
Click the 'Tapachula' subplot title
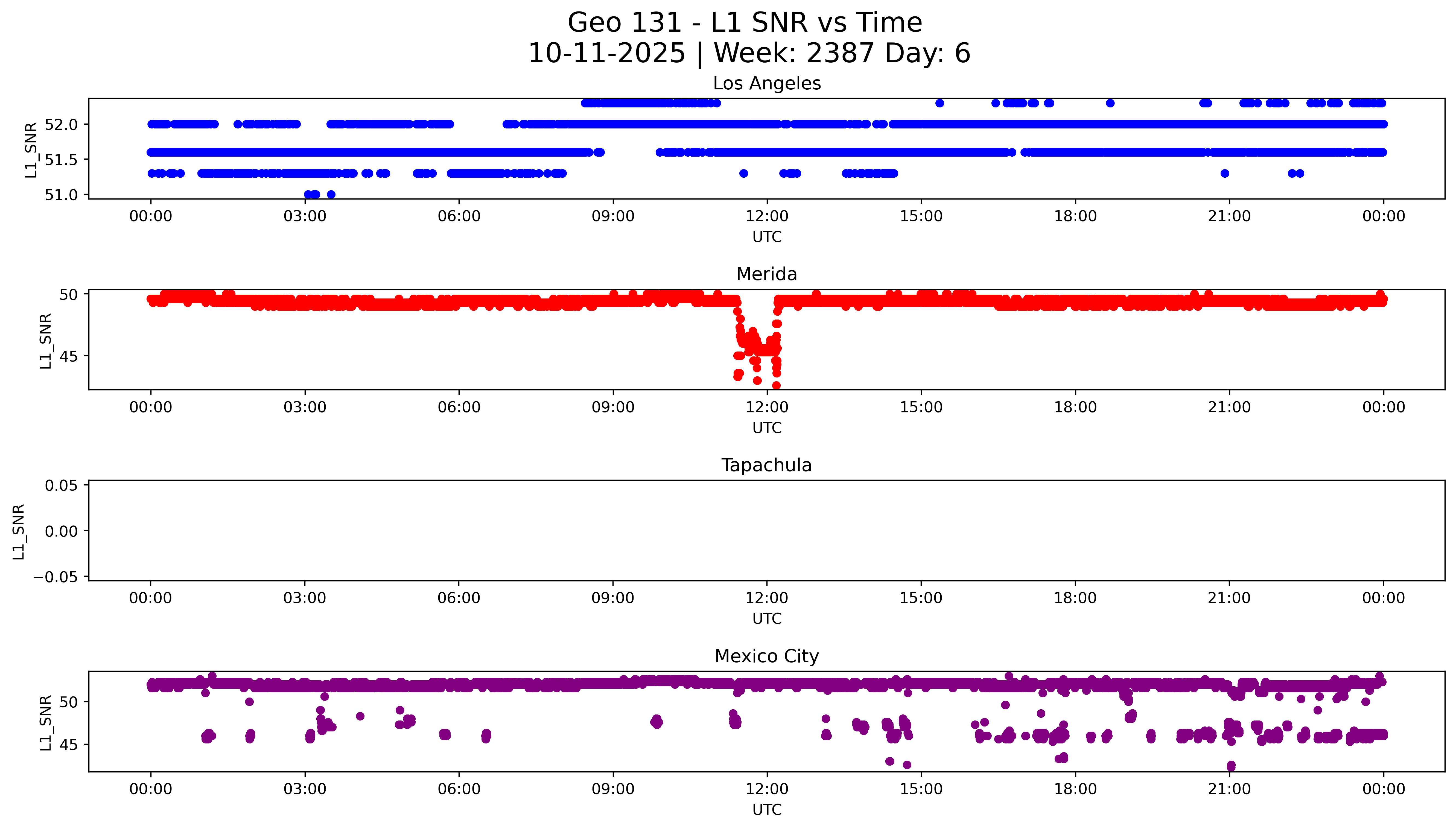(x=766, y=465)
